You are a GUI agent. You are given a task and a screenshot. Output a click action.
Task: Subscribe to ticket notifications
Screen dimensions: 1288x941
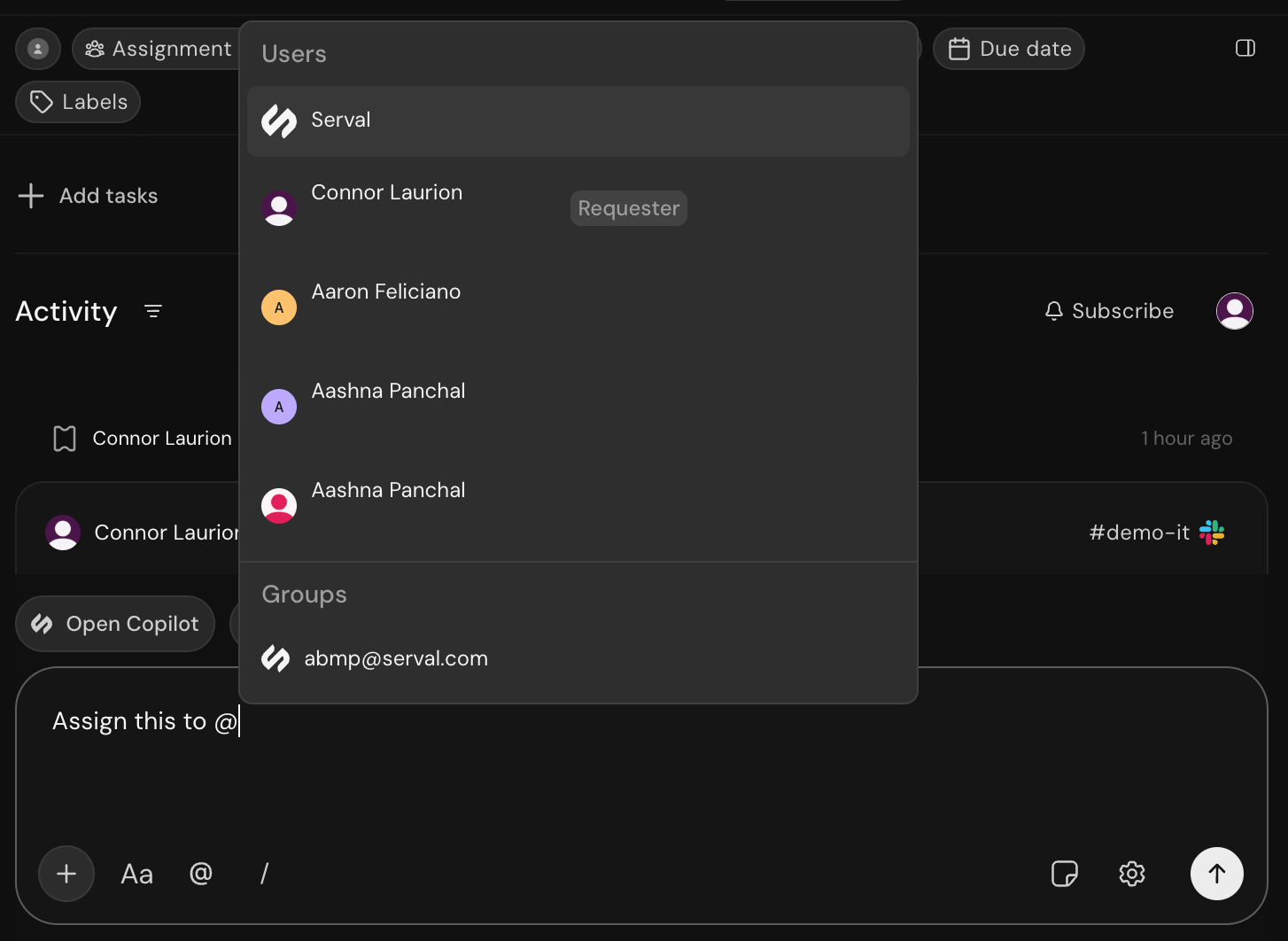click(1109, 311)
